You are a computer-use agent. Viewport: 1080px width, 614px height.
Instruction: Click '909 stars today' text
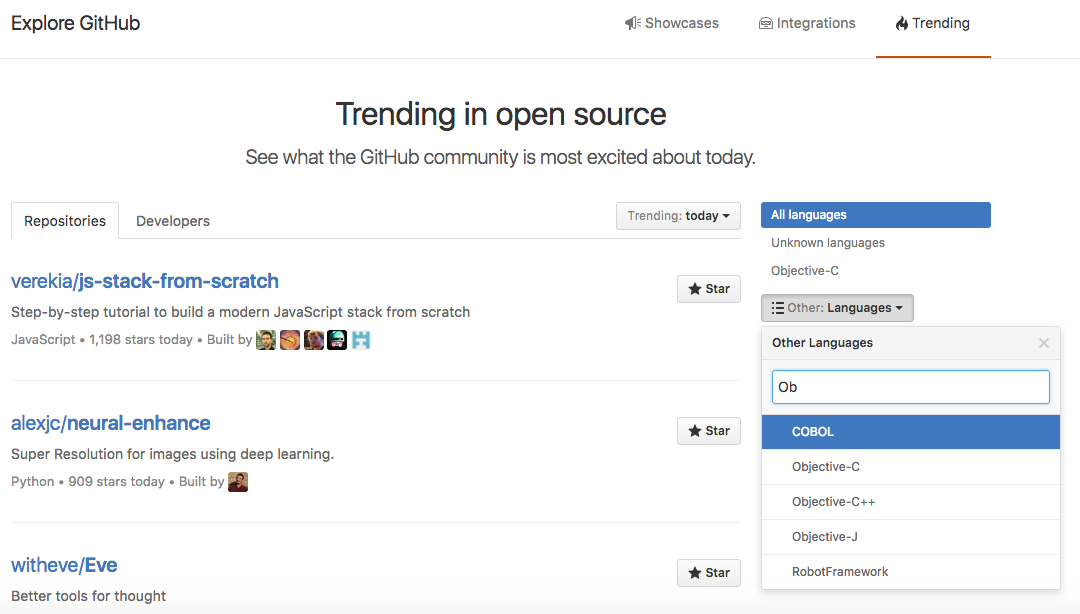click(116, 482)
